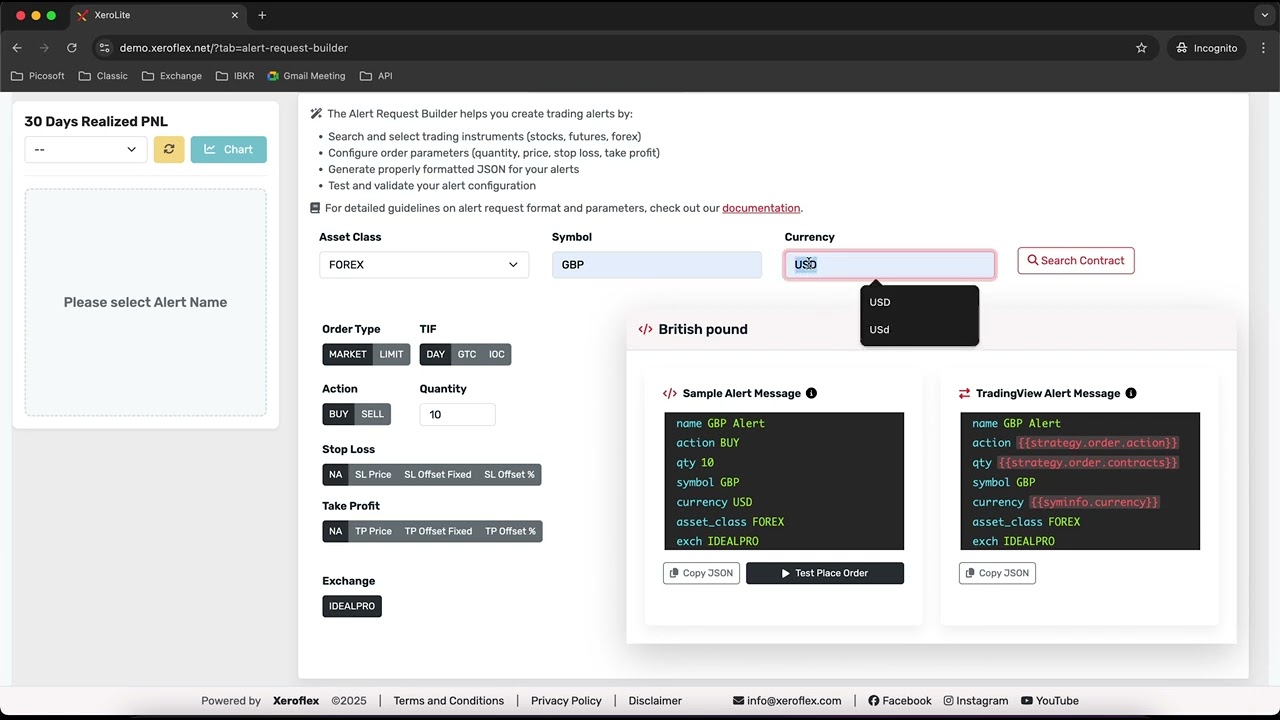Click the Quantity input field

tap(457, 414)
